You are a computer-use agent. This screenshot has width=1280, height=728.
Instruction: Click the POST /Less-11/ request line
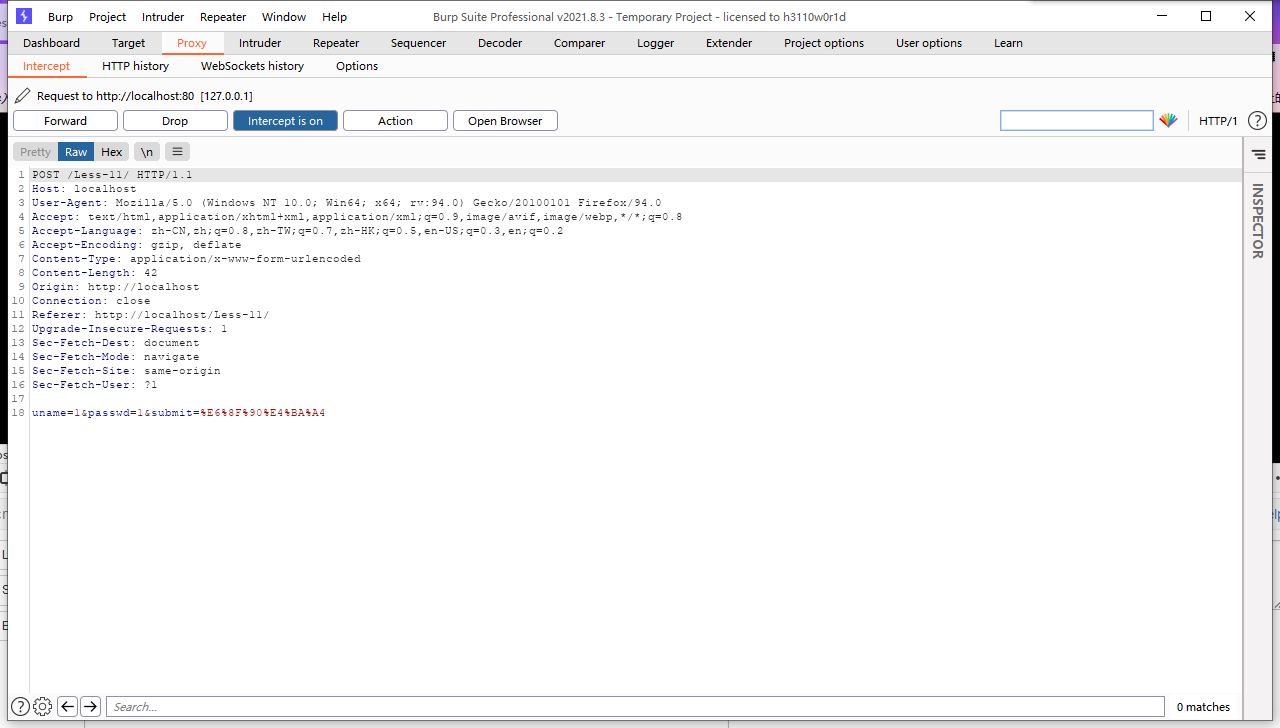pyautogui.click(x=112, y=175)
